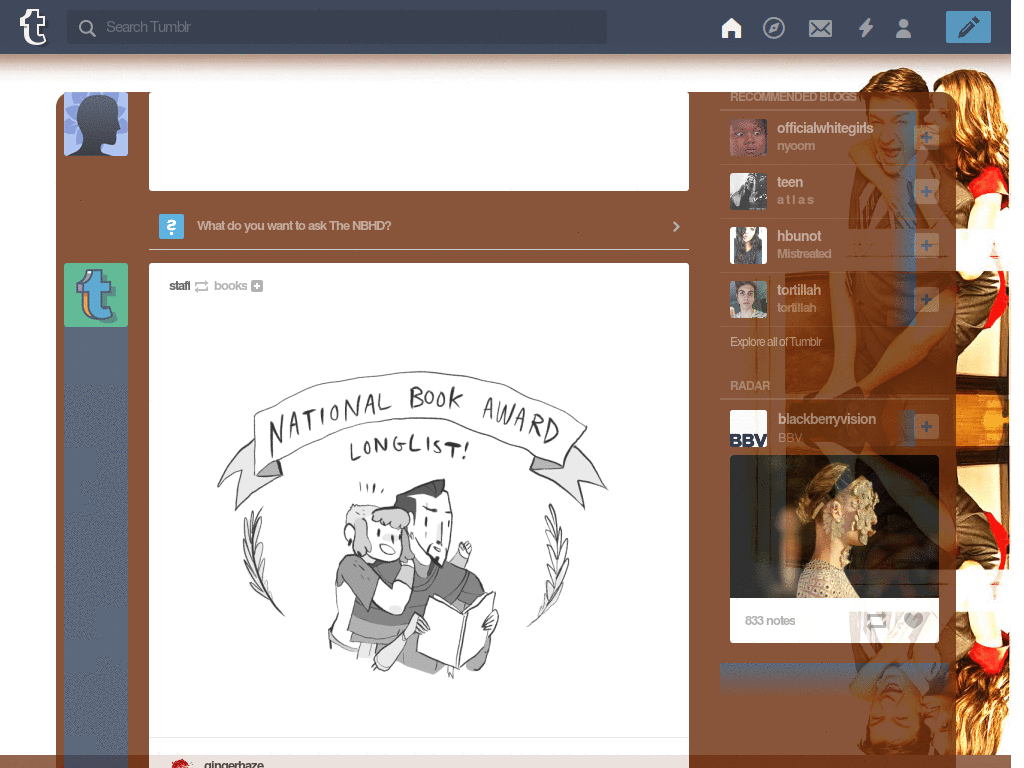This screenshot has height=768, width=1024.
Task: Follow blackberryvision with plus button
Action: [926, 426]
